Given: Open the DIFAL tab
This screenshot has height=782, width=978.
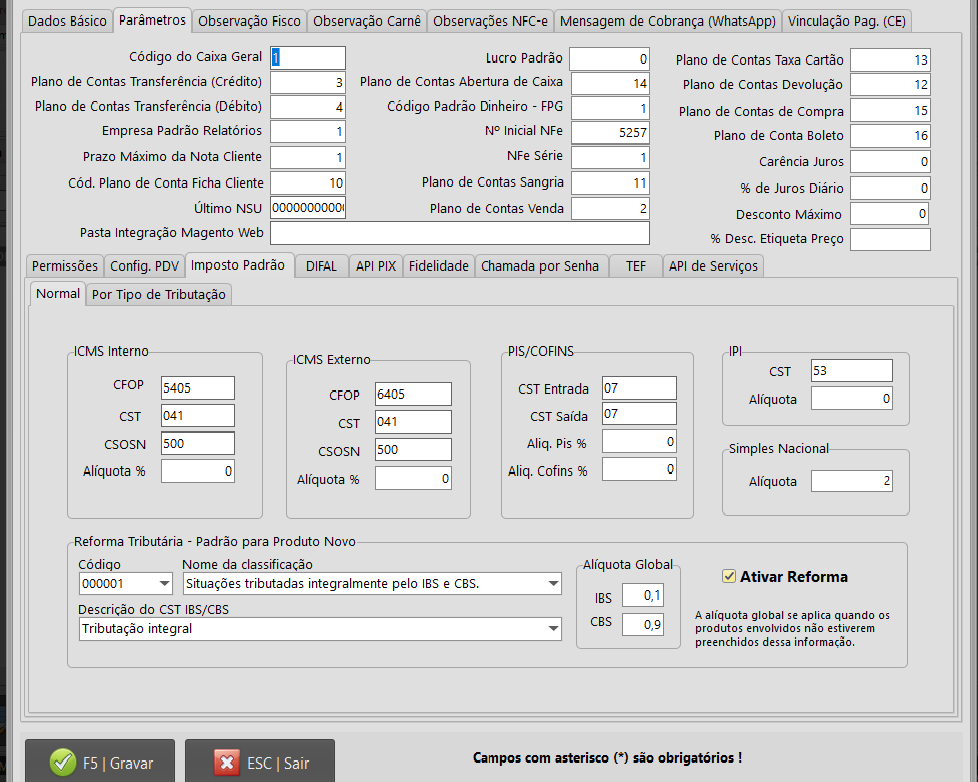Looking at the screenshot, I should [321, 266].
